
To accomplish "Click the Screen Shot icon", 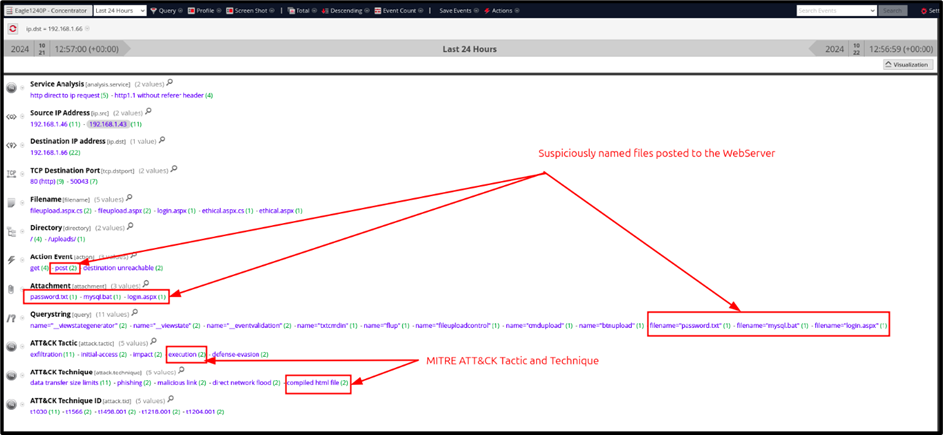I will 230,11.
